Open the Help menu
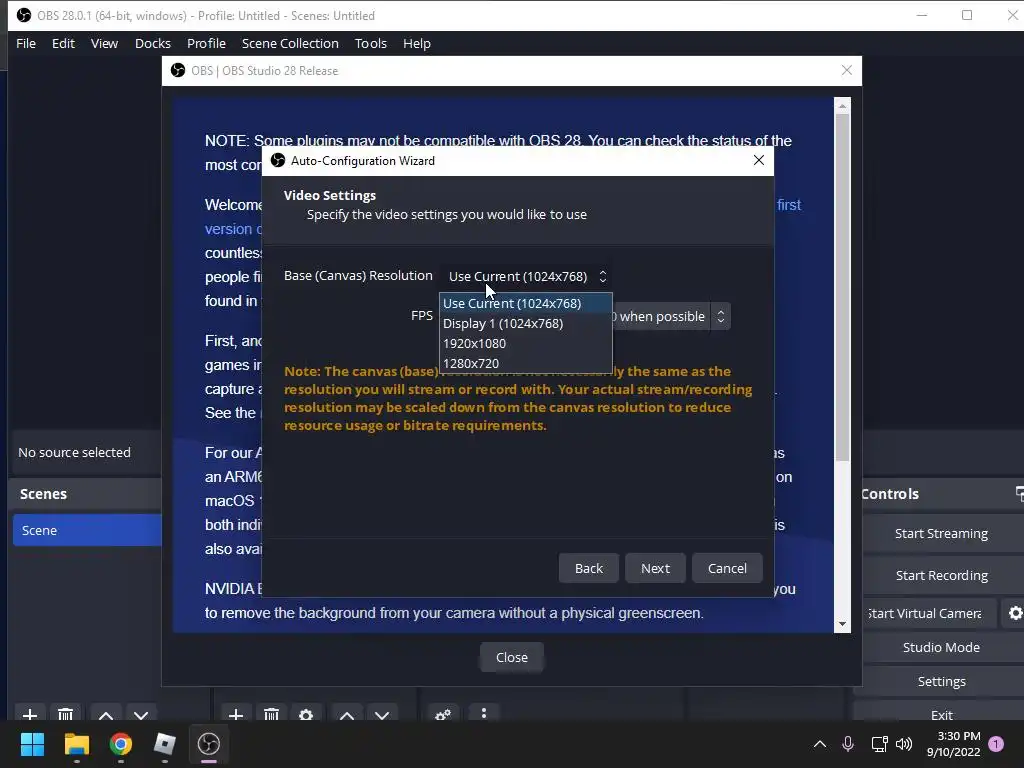The width and height of the screenshot is (1024, 768). [417, 43]
